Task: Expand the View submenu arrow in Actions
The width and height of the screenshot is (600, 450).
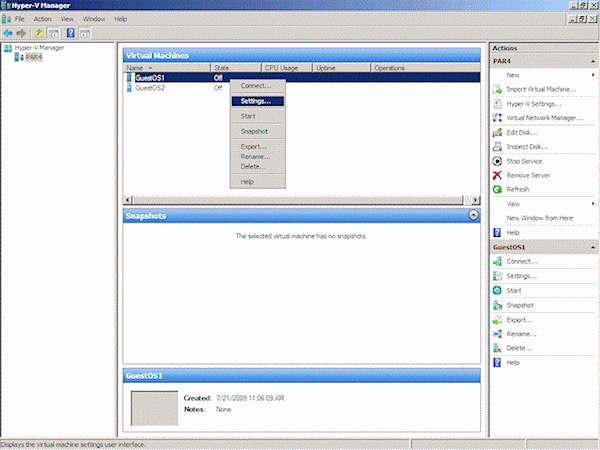Action: coord(593,204)
